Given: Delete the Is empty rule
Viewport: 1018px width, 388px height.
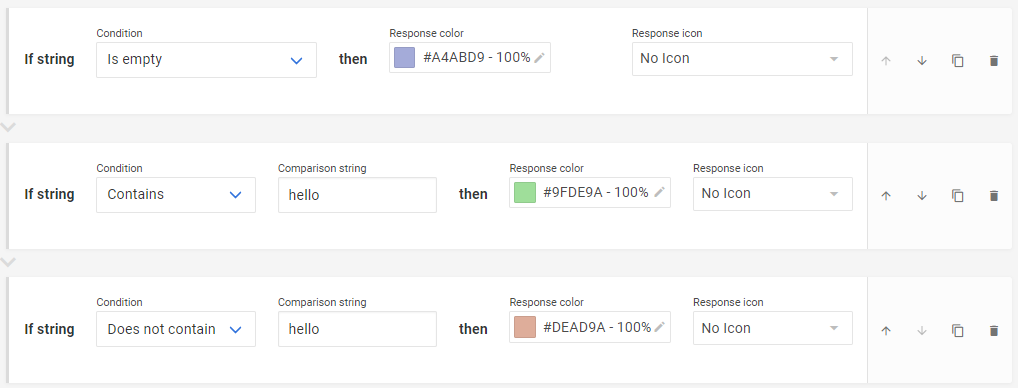Looking at the screenshot, I should 993,61.
